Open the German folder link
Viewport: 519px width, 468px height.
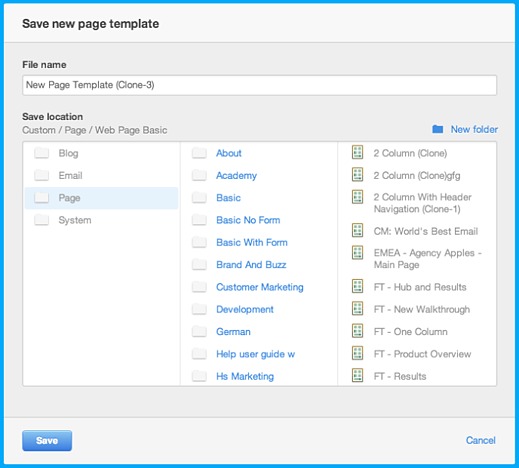point(233,332)
